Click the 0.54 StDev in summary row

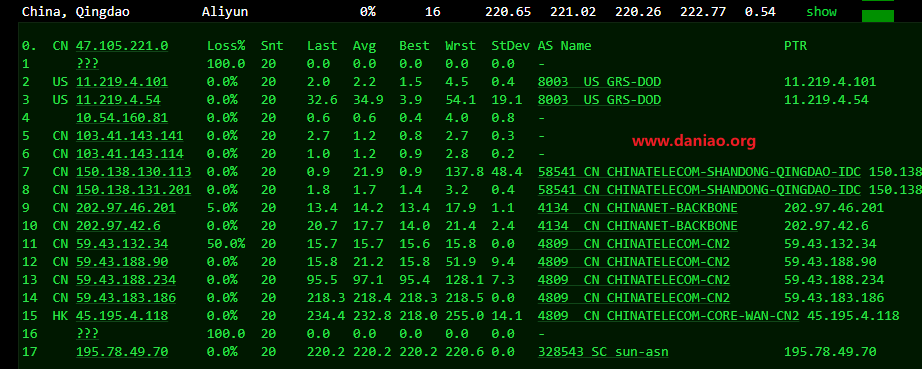760,12
